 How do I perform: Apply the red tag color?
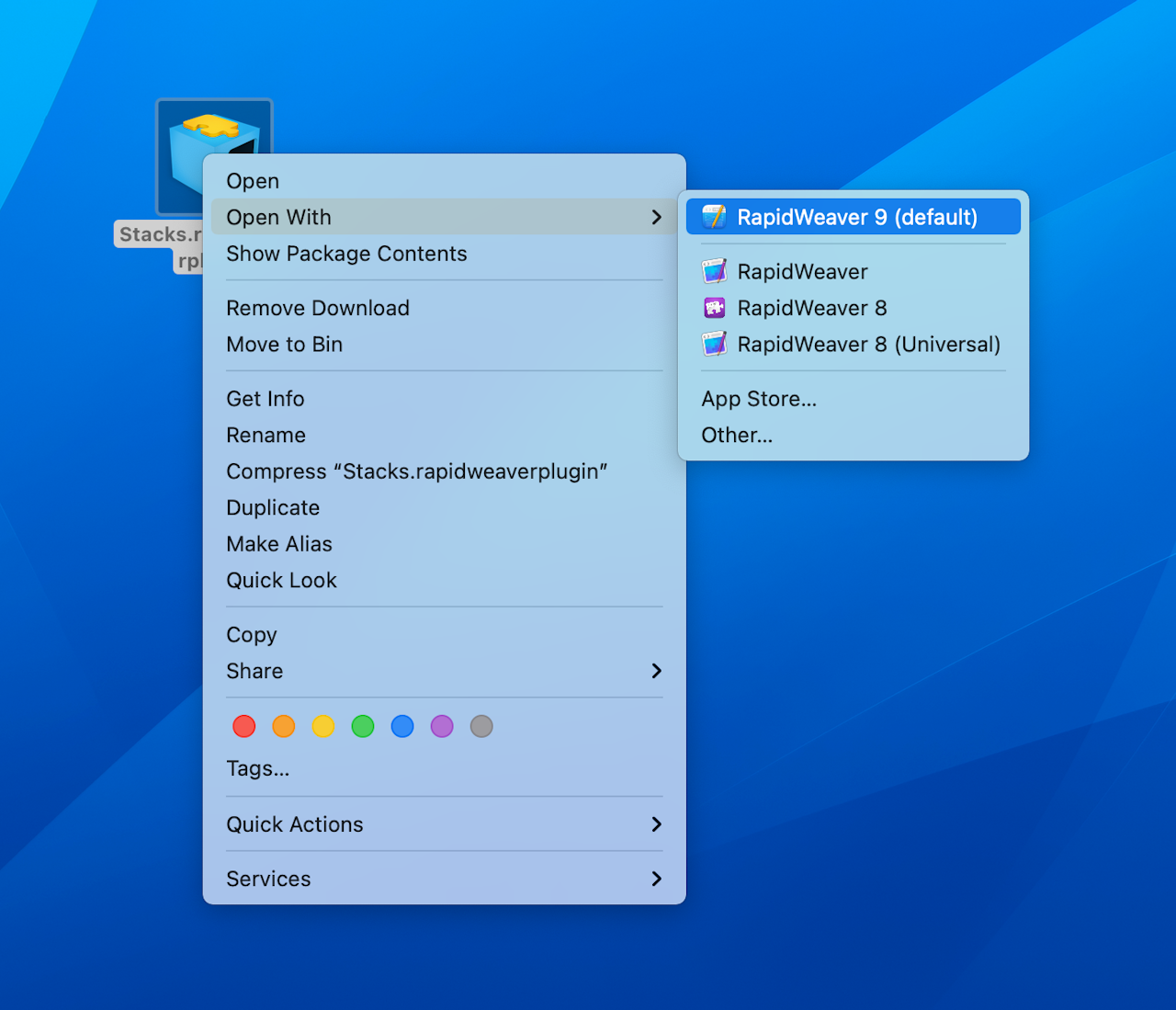tap(243, 726)
